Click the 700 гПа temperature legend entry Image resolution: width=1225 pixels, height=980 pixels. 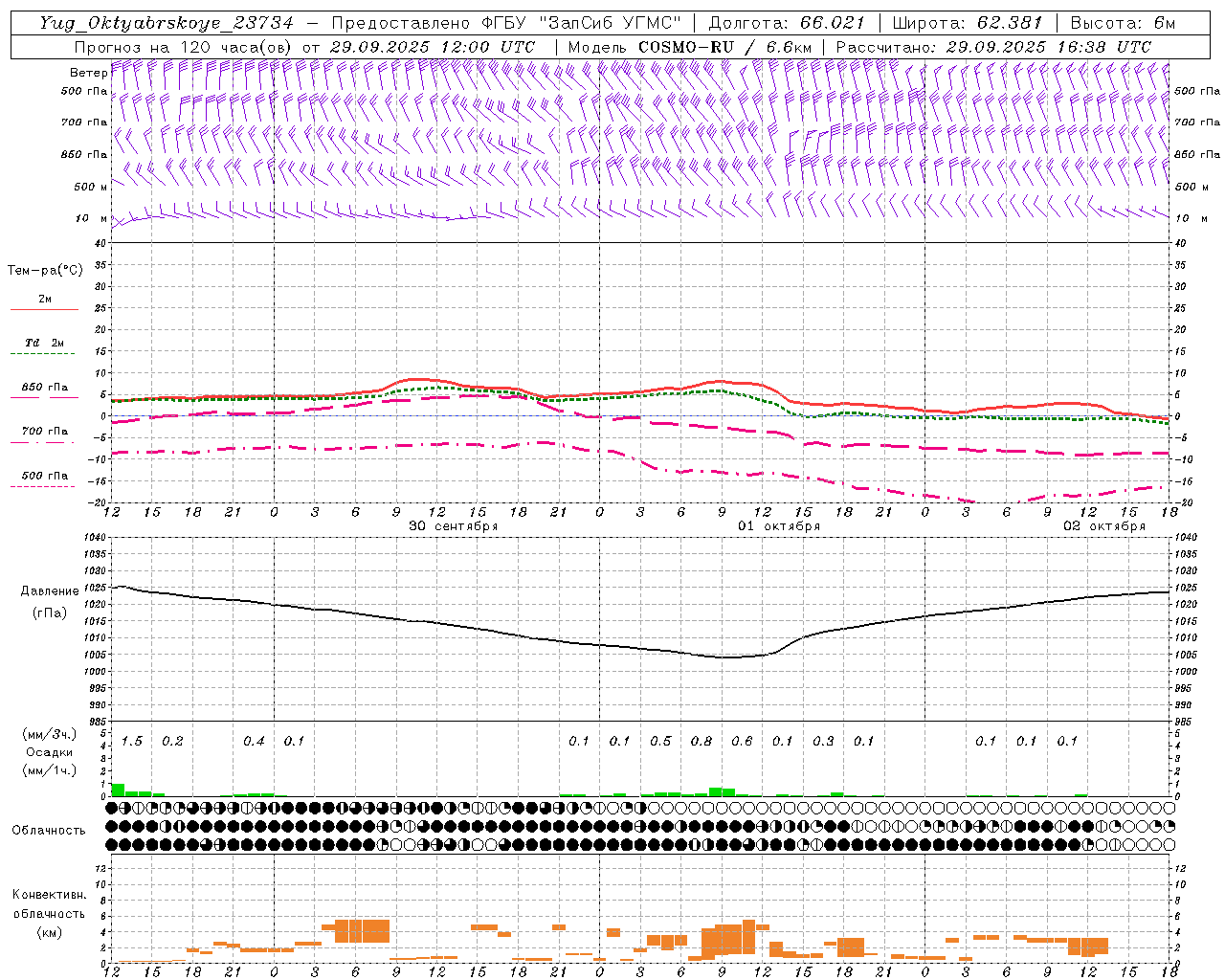coord(44,432)
